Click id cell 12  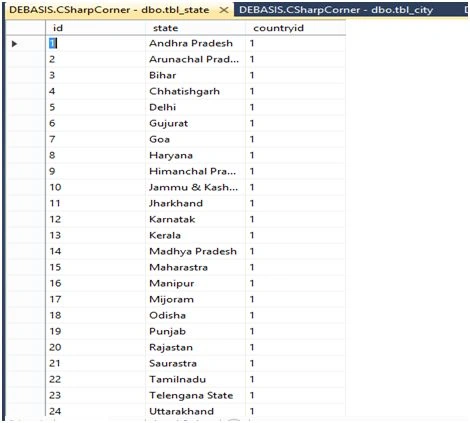[x=95, y=219]
